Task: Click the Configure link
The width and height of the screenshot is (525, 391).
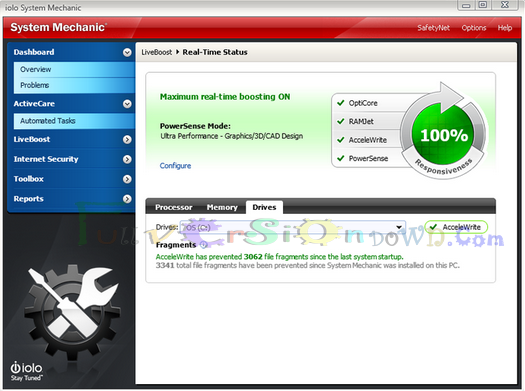Action: (x=175, y=166)
